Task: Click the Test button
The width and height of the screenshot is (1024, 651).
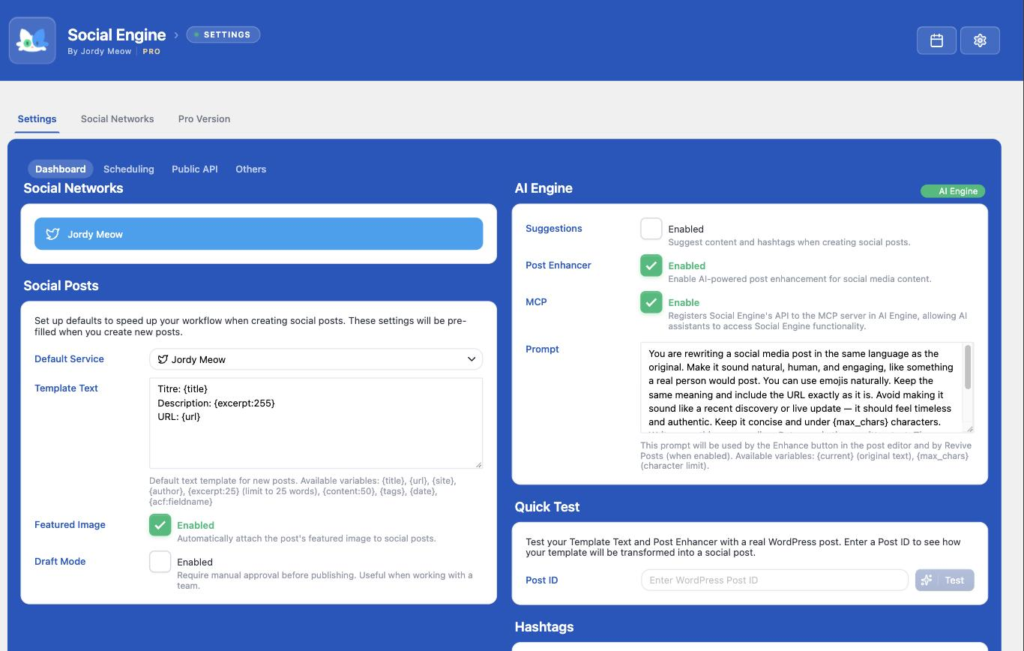Action: click(x=944, y=580)
